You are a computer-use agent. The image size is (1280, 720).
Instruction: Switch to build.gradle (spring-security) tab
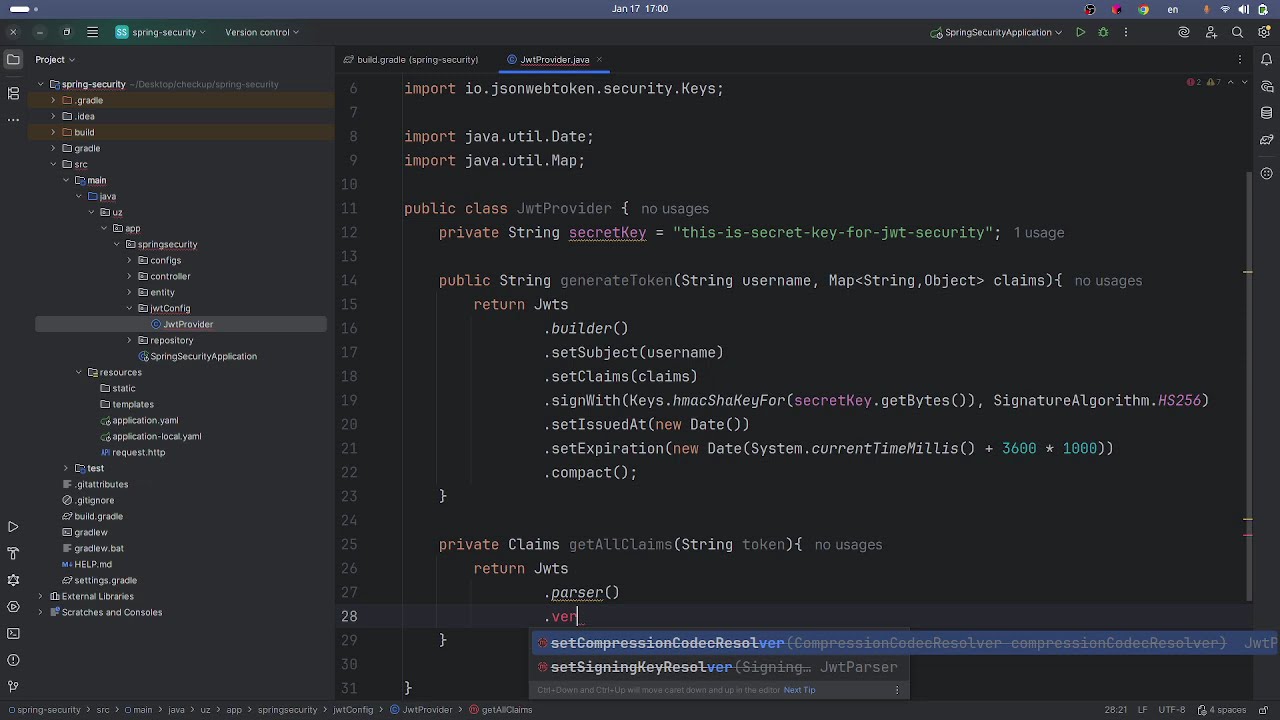pos(411,59)
